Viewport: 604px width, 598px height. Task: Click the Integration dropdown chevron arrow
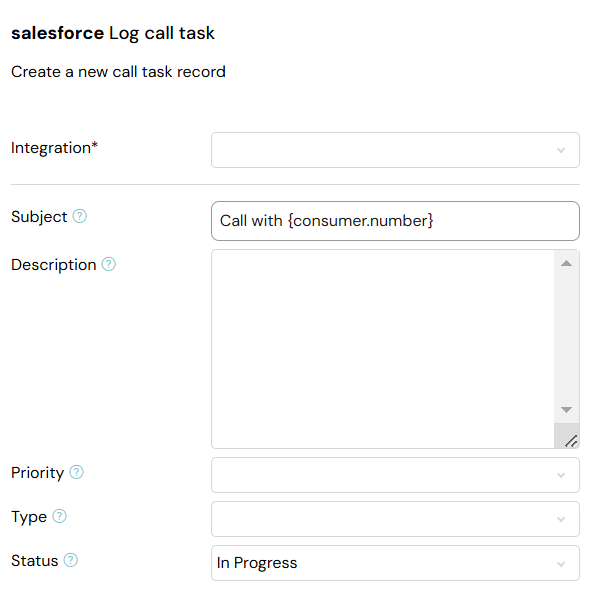561,150
